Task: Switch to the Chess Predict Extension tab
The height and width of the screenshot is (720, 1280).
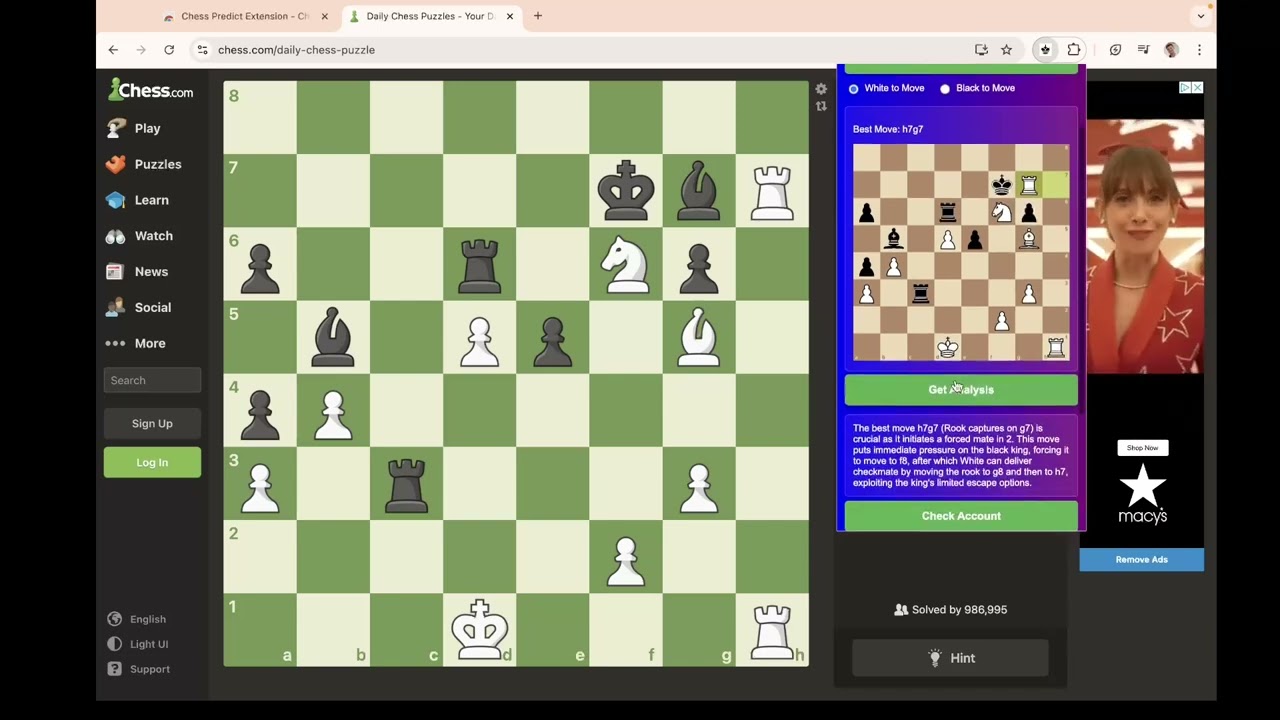Action: pyautogui.click(x=244, y=16)
